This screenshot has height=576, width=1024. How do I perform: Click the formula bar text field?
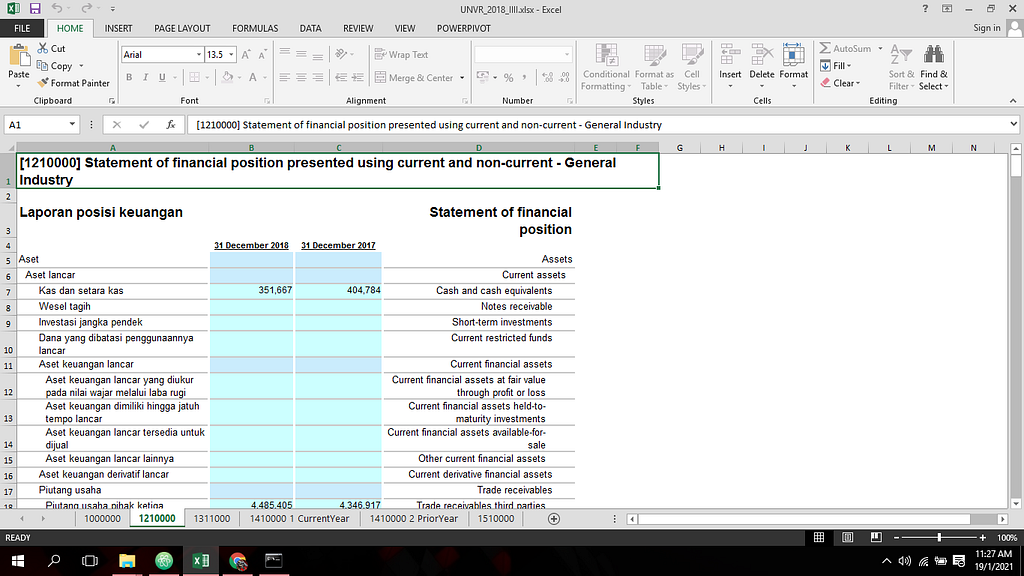(x=597, y=125)
